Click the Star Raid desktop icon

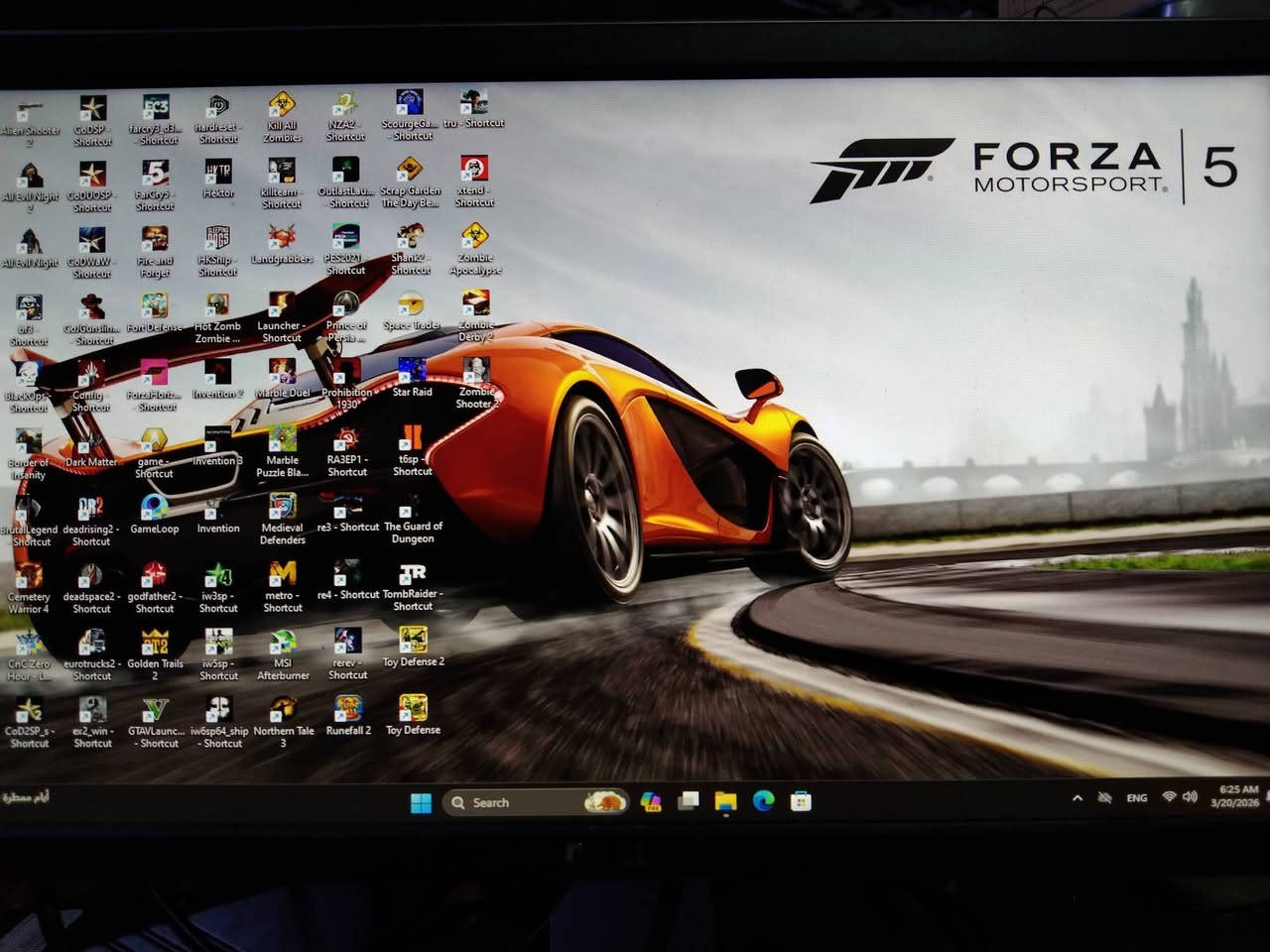(x=412, y=373)
